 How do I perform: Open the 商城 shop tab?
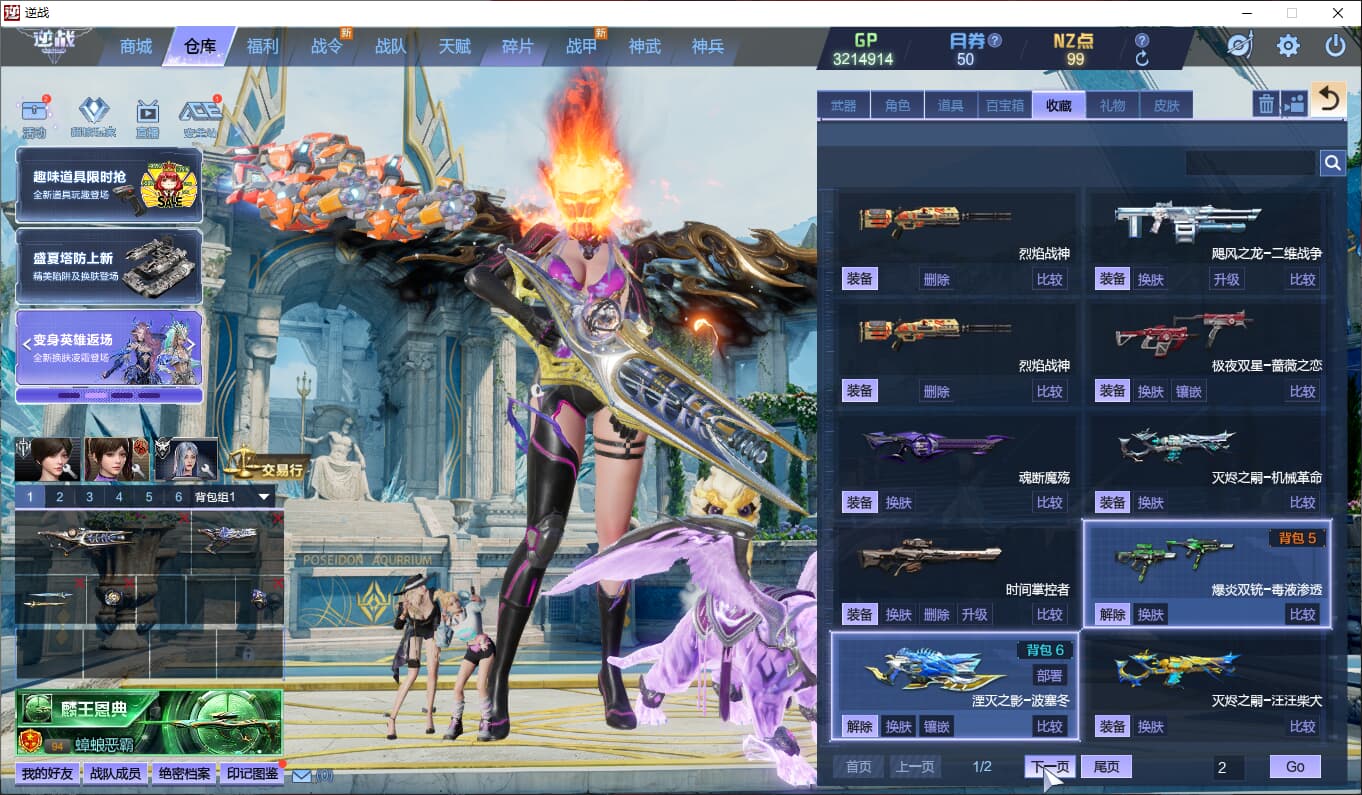pos(136,47)
